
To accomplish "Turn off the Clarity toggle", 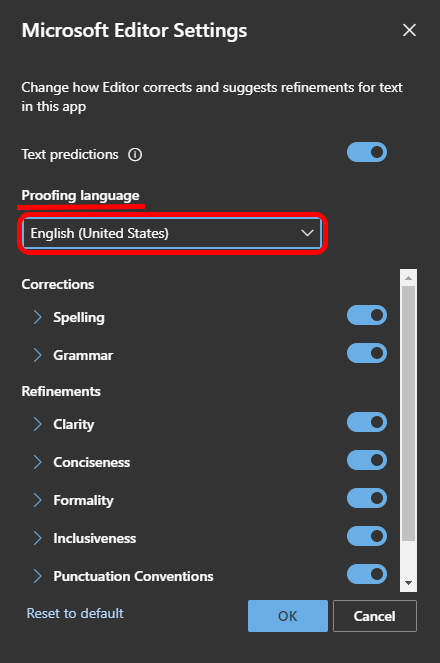I will pos(367,422).
